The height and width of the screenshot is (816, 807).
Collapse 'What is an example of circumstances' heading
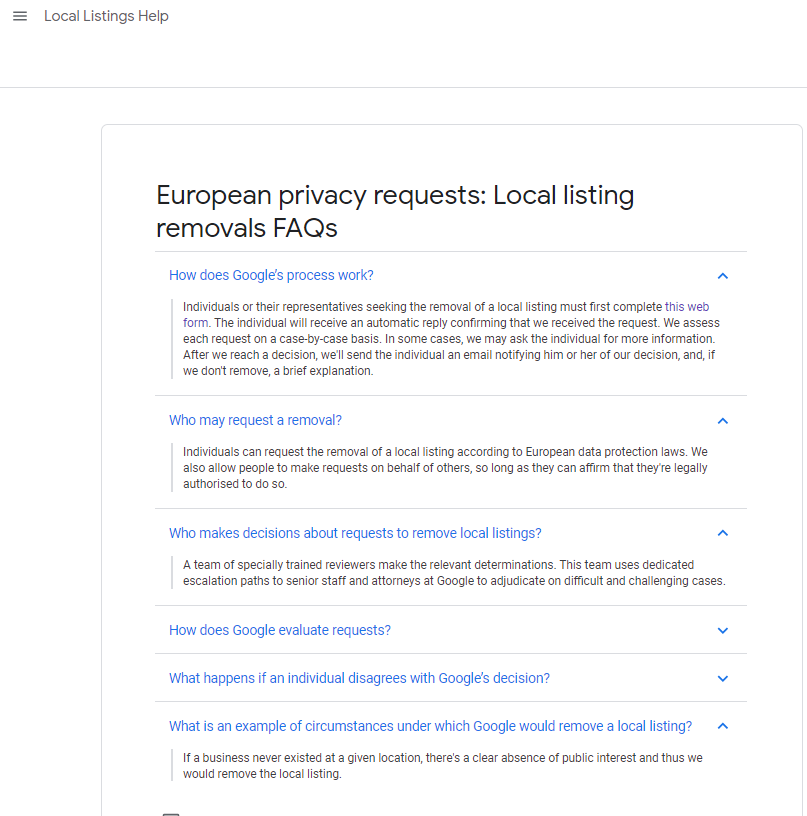pyautogui.click(x=430, y=726)
